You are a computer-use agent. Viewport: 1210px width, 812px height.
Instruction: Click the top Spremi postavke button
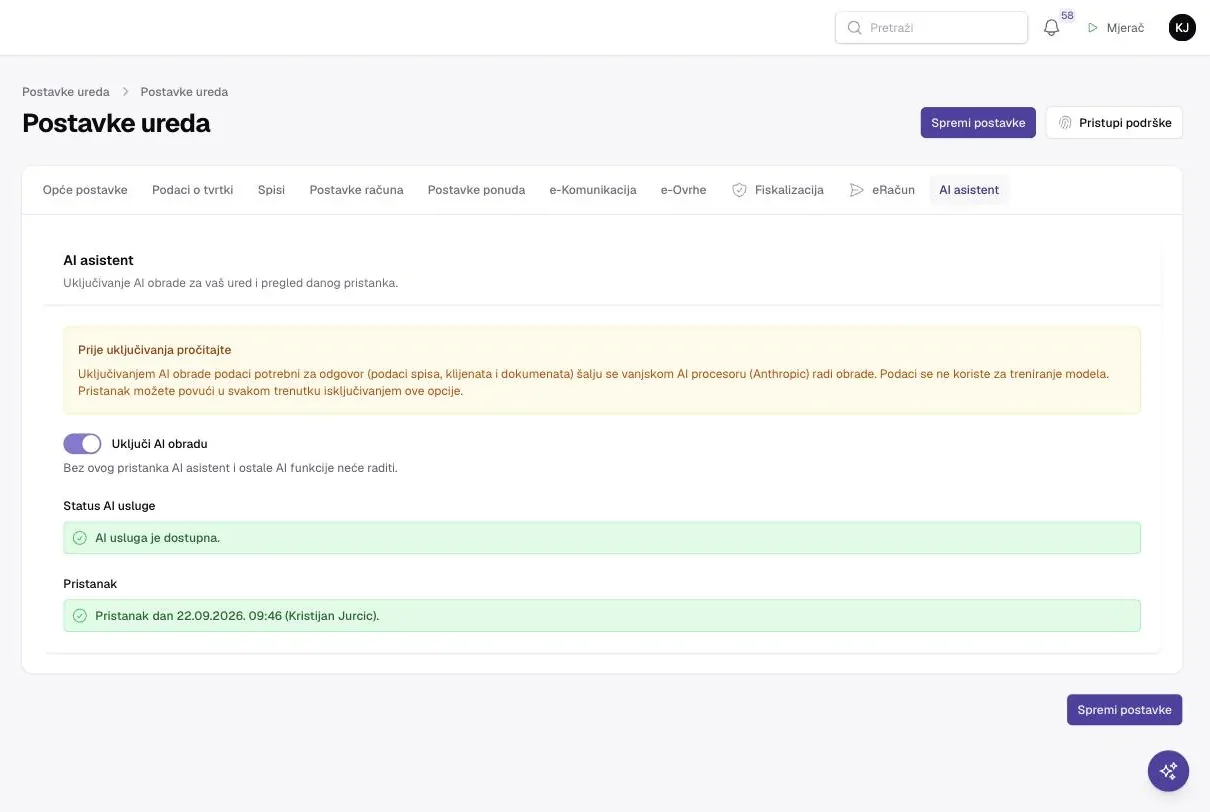tap(978, 123)
